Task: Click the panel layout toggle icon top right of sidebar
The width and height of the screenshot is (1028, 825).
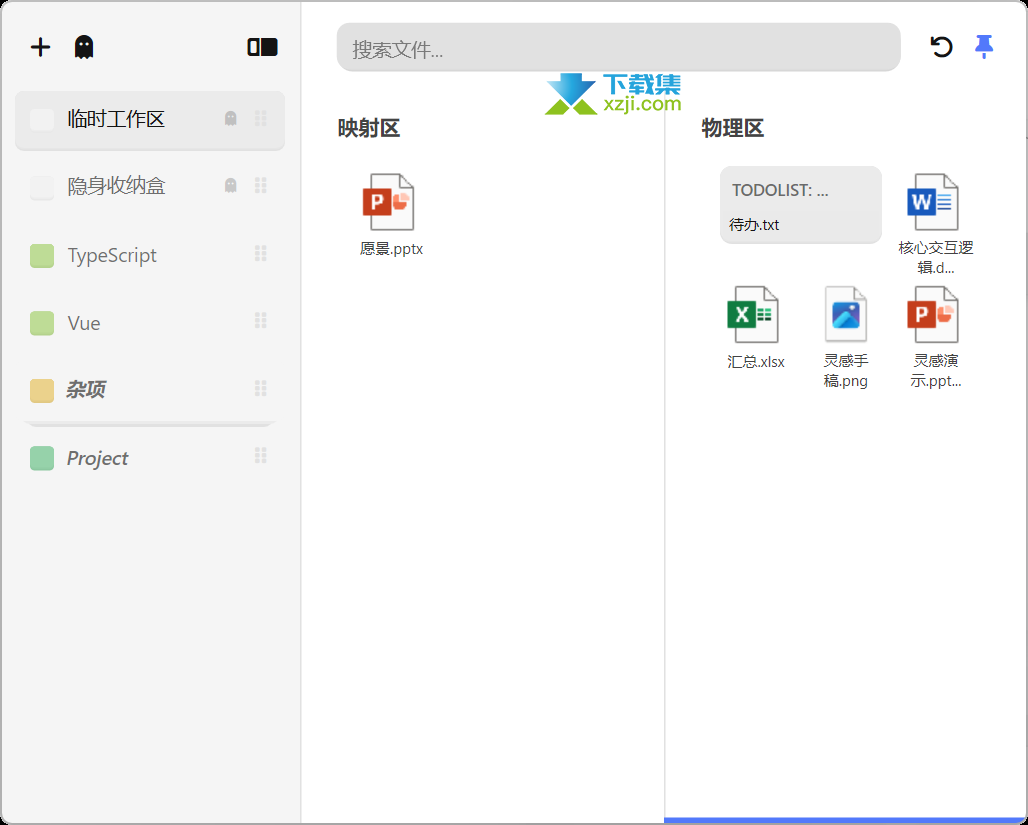Action: tap(262, 46)
